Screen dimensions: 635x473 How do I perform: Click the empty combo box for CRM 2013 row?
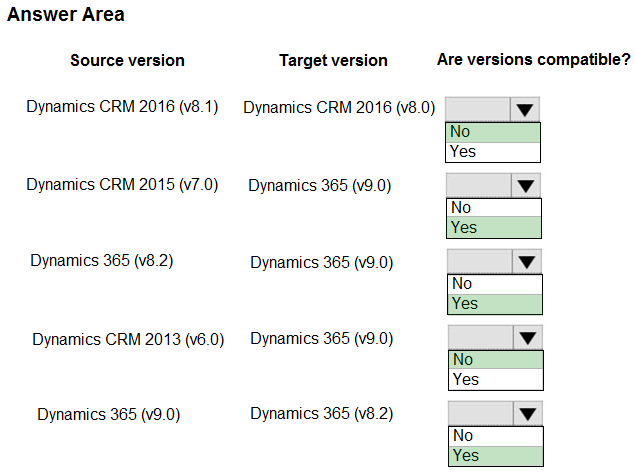click(480, 337)
